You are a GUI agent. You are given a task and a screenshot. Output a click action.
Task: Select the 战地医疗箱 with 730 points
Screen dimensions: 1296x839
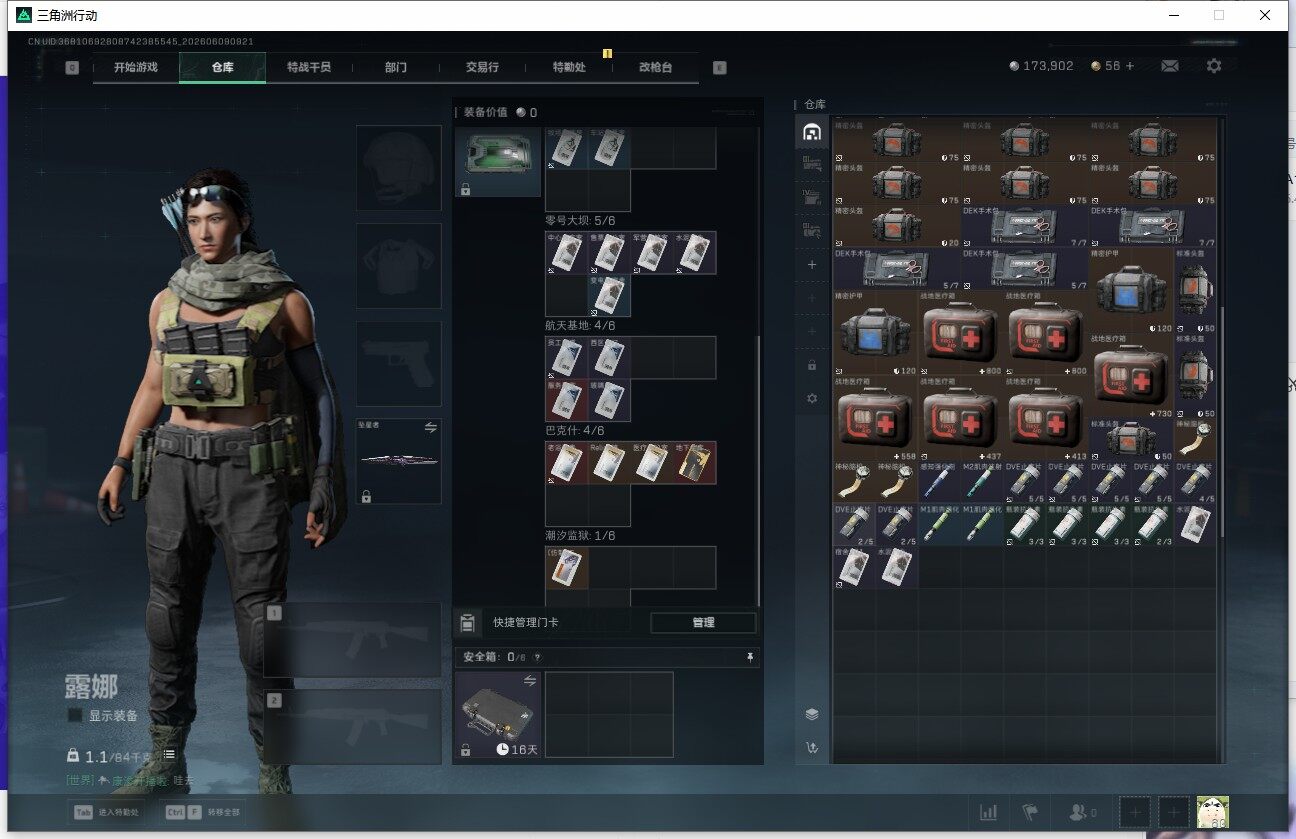pos(1132,375)
